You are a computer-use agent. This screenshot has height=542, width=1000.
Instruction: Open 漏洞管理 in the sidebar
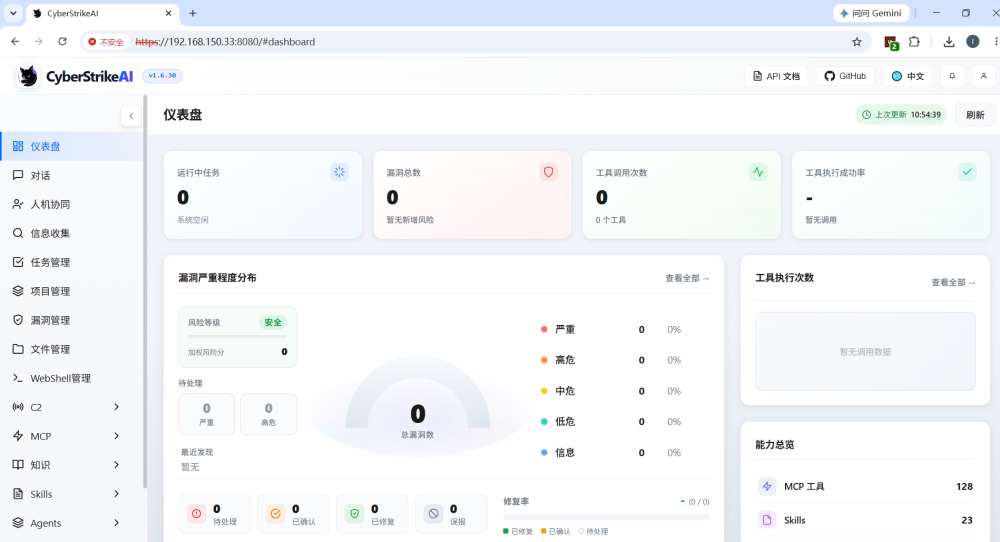pyautogui.click(x=71, y=320)
